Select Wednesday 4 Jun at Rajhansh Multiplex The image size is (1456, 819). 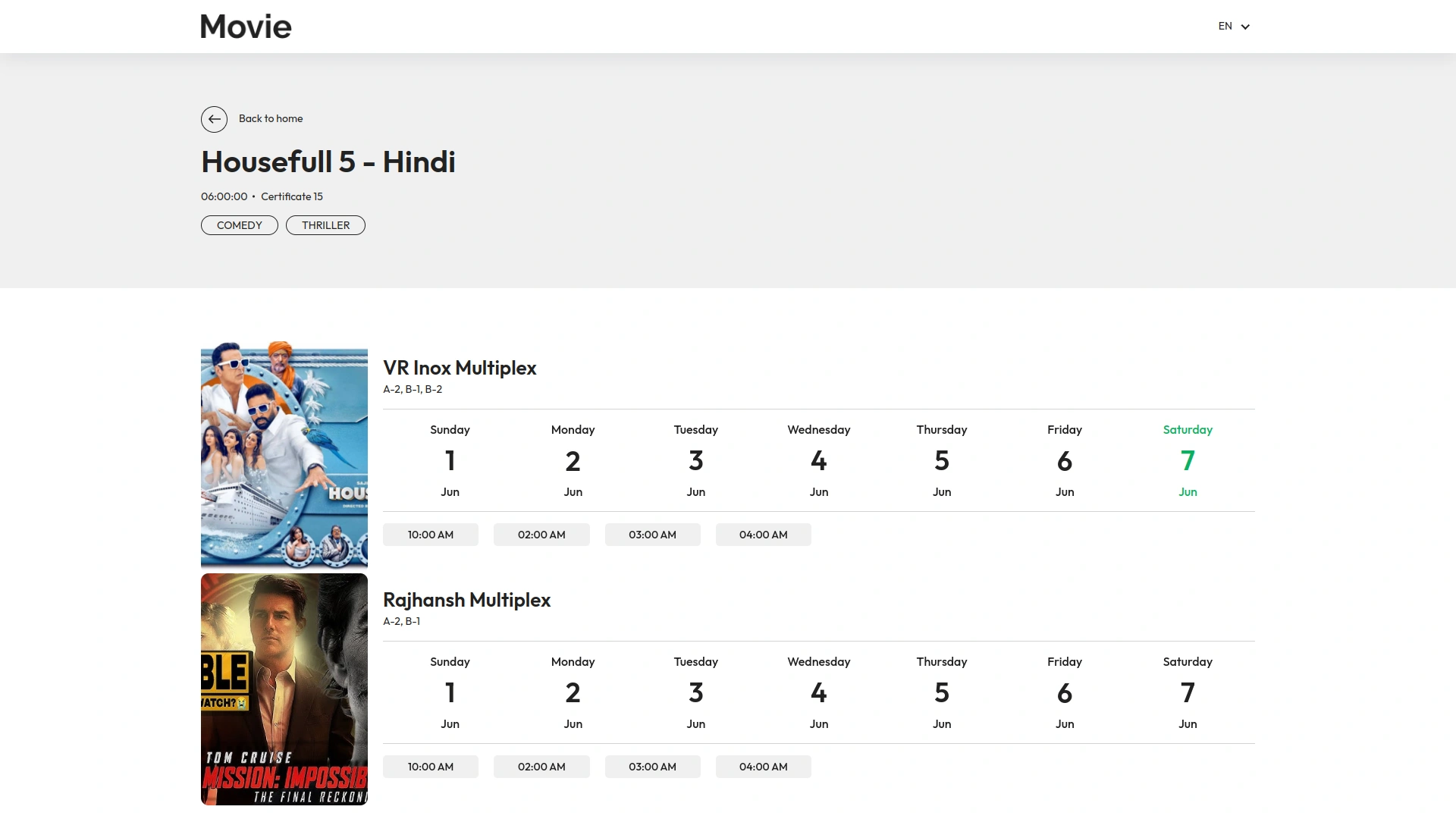pyautogui.click(x=818, y=692)
